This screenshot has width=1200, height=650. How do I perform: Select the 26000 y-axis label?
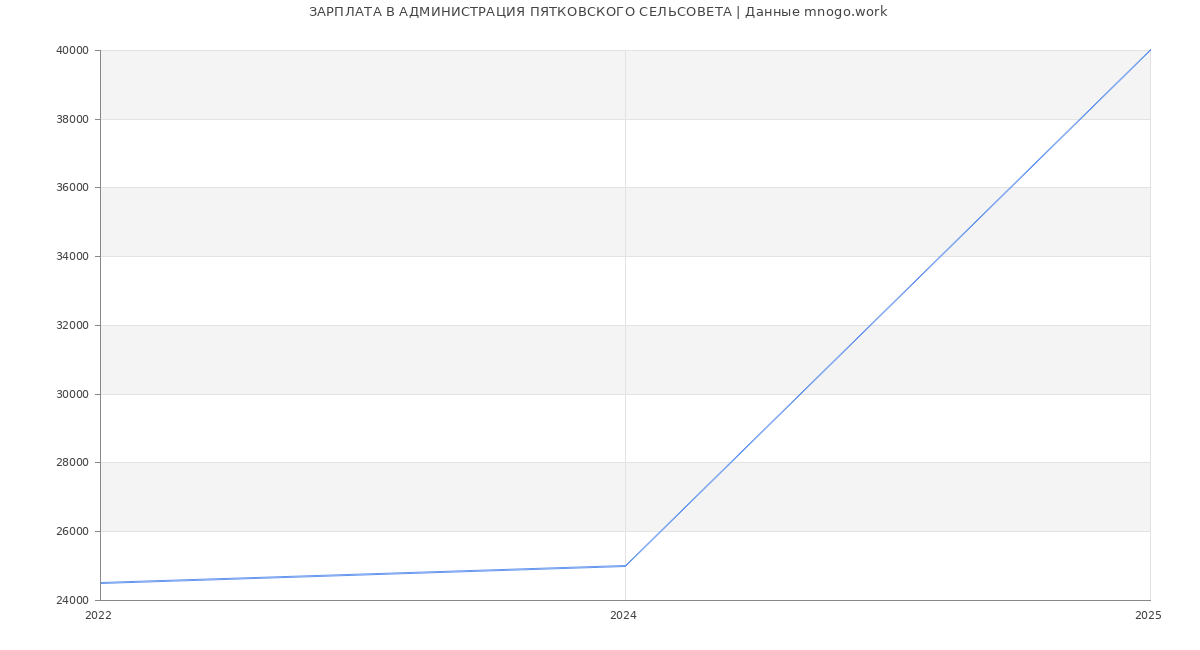pos(72,532)
